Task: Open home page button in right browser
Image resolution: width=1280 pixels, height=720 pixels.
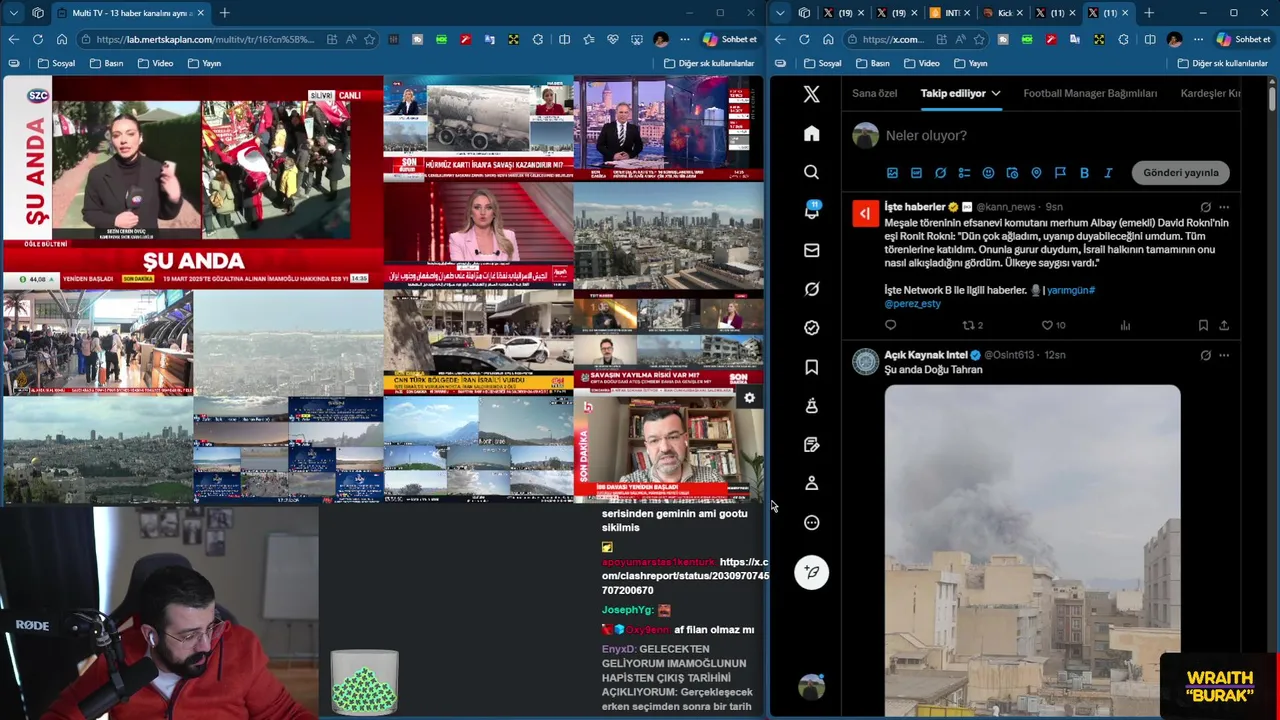Action: pyautogui.click(x=828, y=39)
